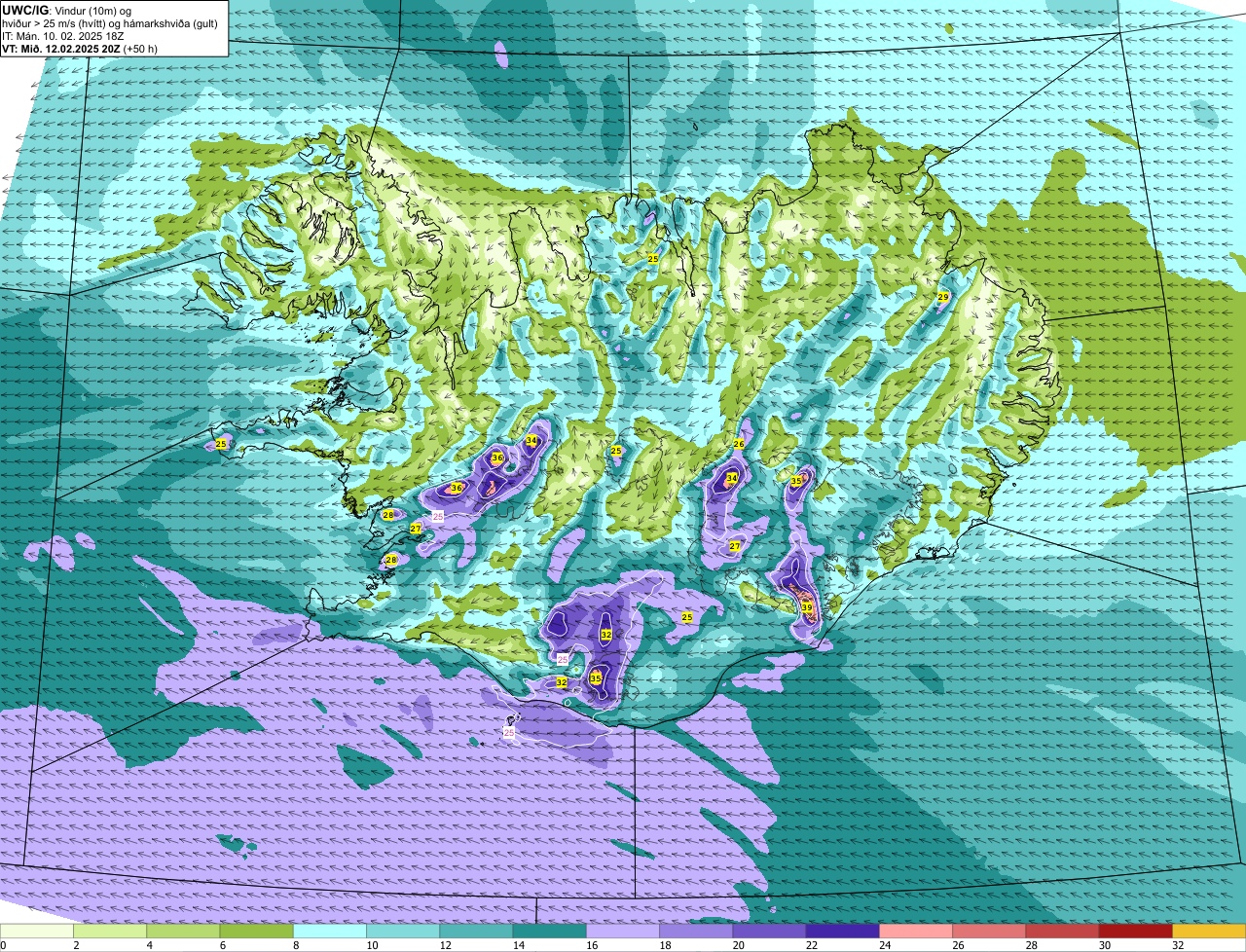Click the legend scale label 4
This screenshot has height=952, width=1246.
(x=148, y=945)
